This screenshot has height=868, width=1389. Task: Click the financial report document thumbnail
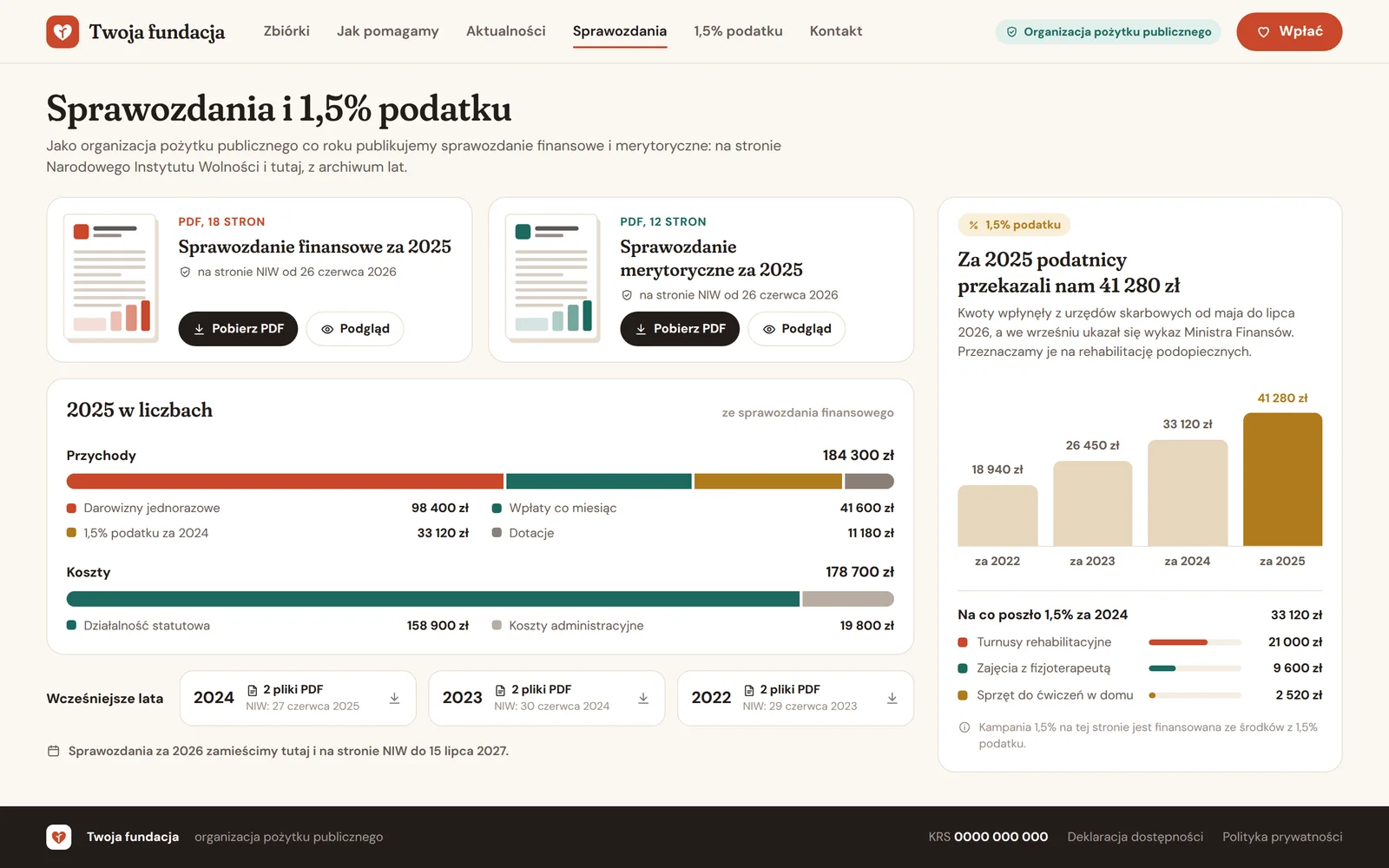(x=110, y=277)
